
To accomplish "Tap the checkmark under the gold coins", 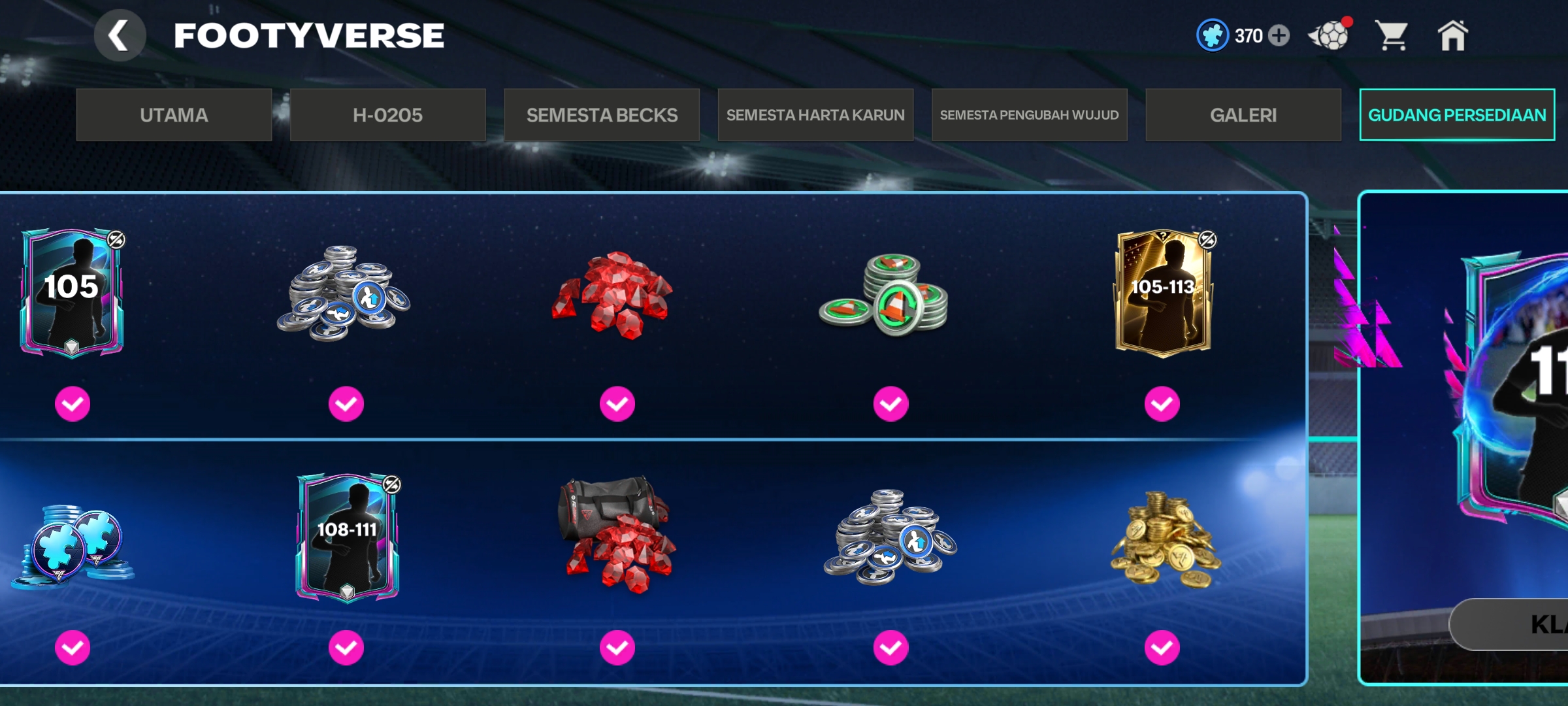I will coord(1162,648).
